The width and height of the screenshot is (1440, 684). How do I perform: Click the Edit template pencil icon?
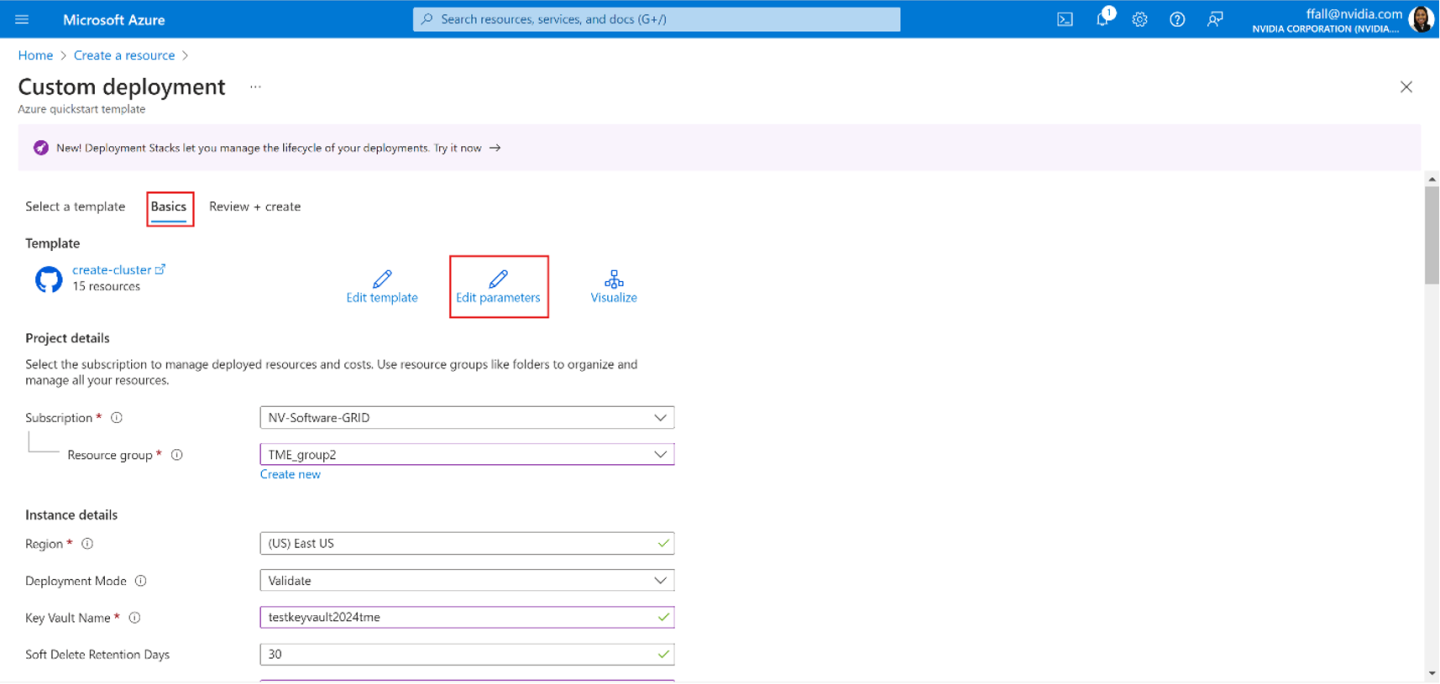382,279
